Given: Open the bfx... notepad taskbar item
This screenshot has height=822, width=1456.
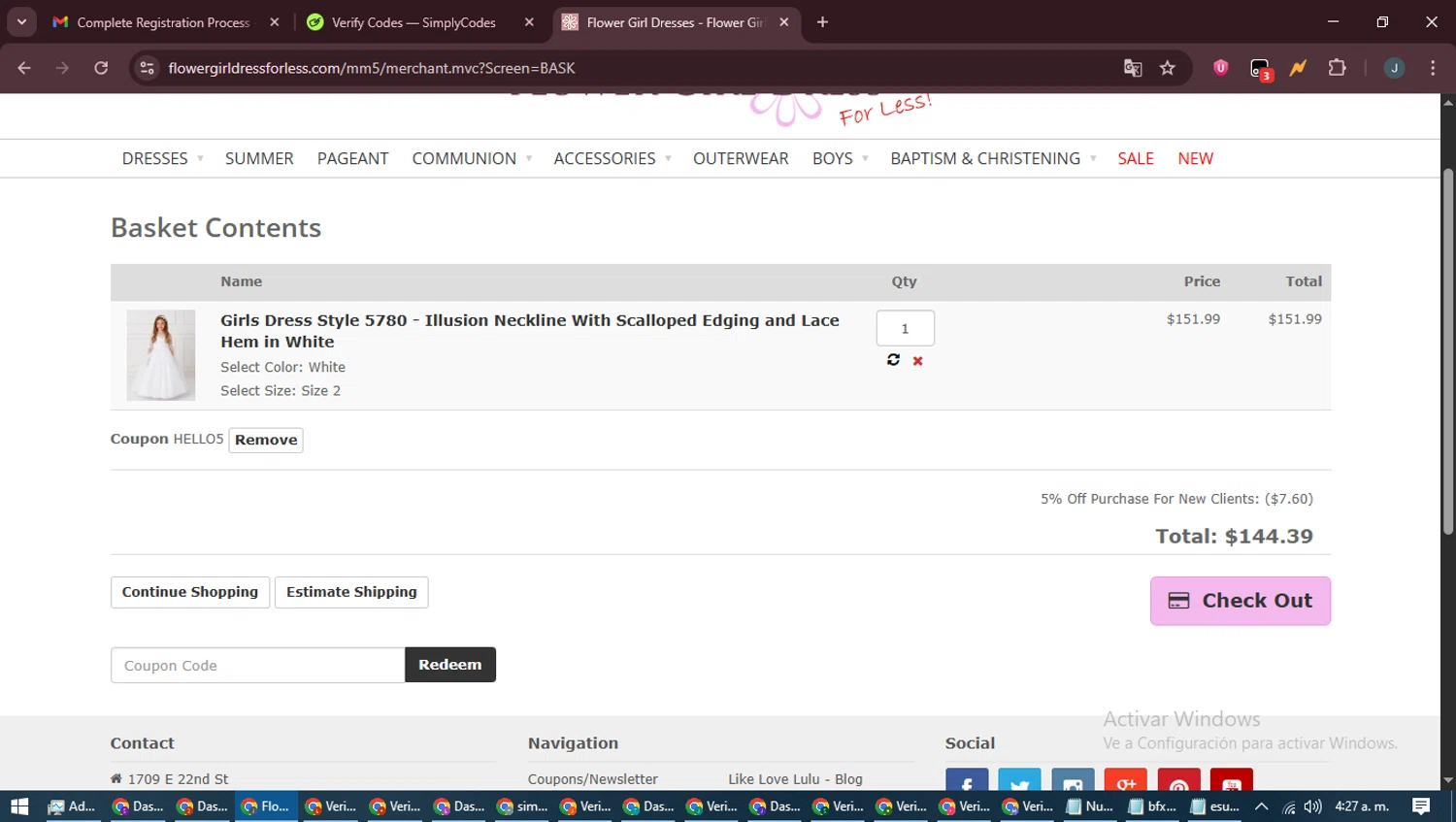Looking at the screenshot, I should click(1152, 806).
